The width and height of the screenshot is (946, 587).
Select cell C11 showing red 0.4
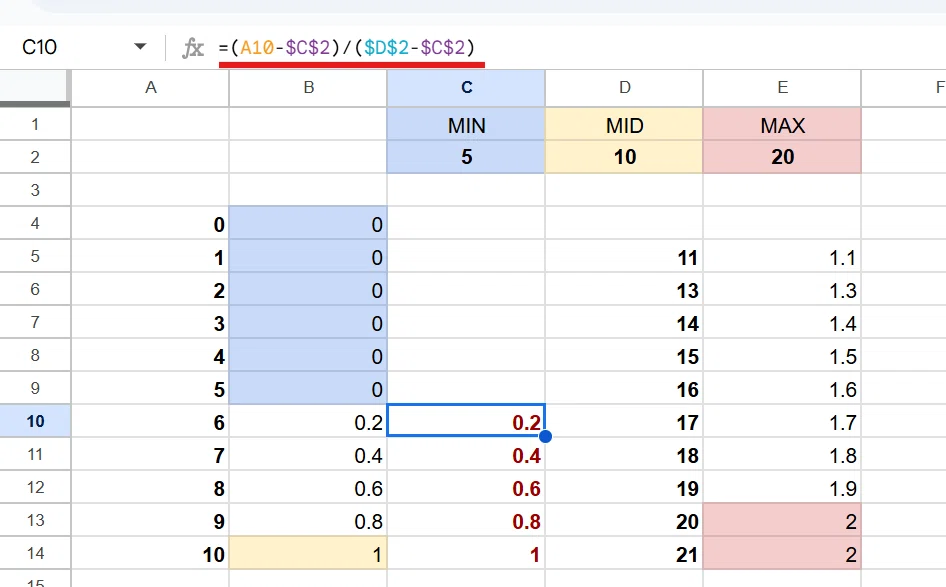pyautogui.click(x=466, y=454)
